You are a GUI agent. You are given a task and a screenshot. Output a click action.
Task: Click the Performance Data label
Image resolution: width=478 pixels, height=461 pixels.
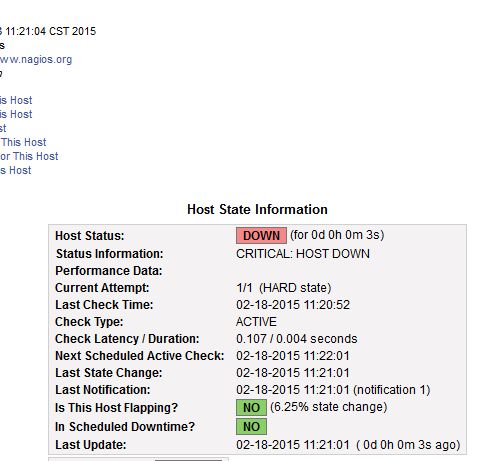109,271
